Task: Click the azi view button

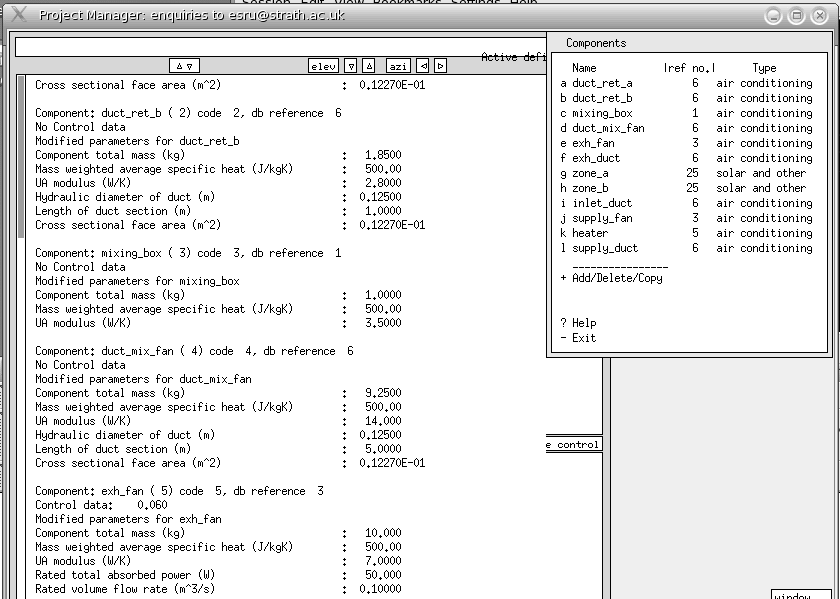Action: click(x=398, y=66)
